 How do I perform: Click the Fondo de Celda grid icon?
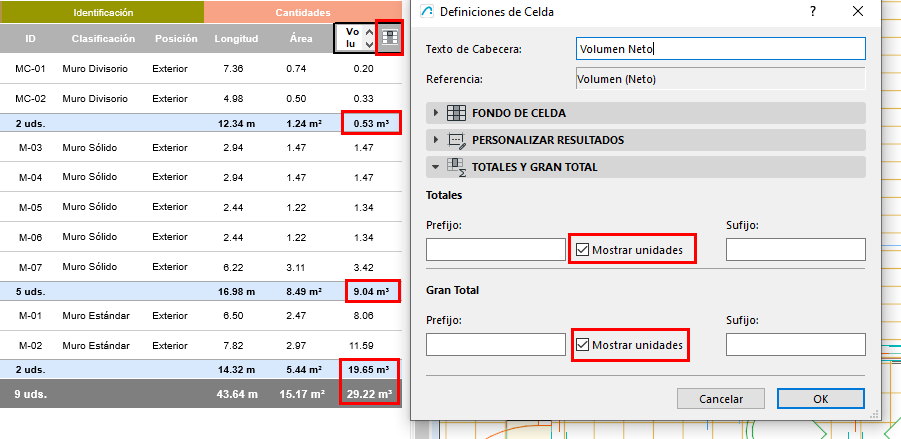point(456,113)
